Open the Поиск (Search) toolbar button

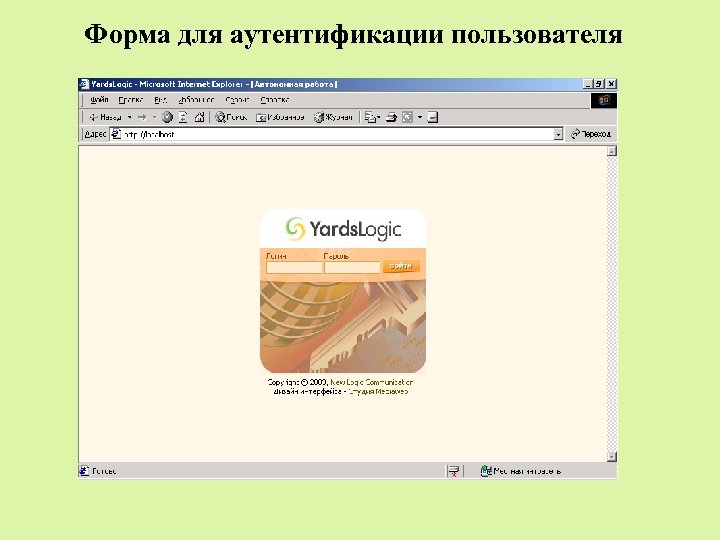pyautogui.click(x=231, y=118)
